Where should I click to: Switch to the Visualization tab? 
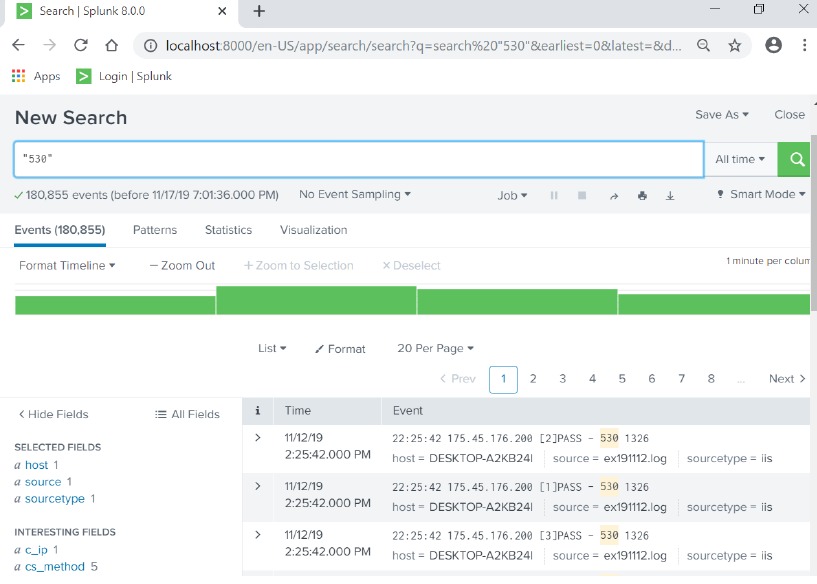coord(314,230)
